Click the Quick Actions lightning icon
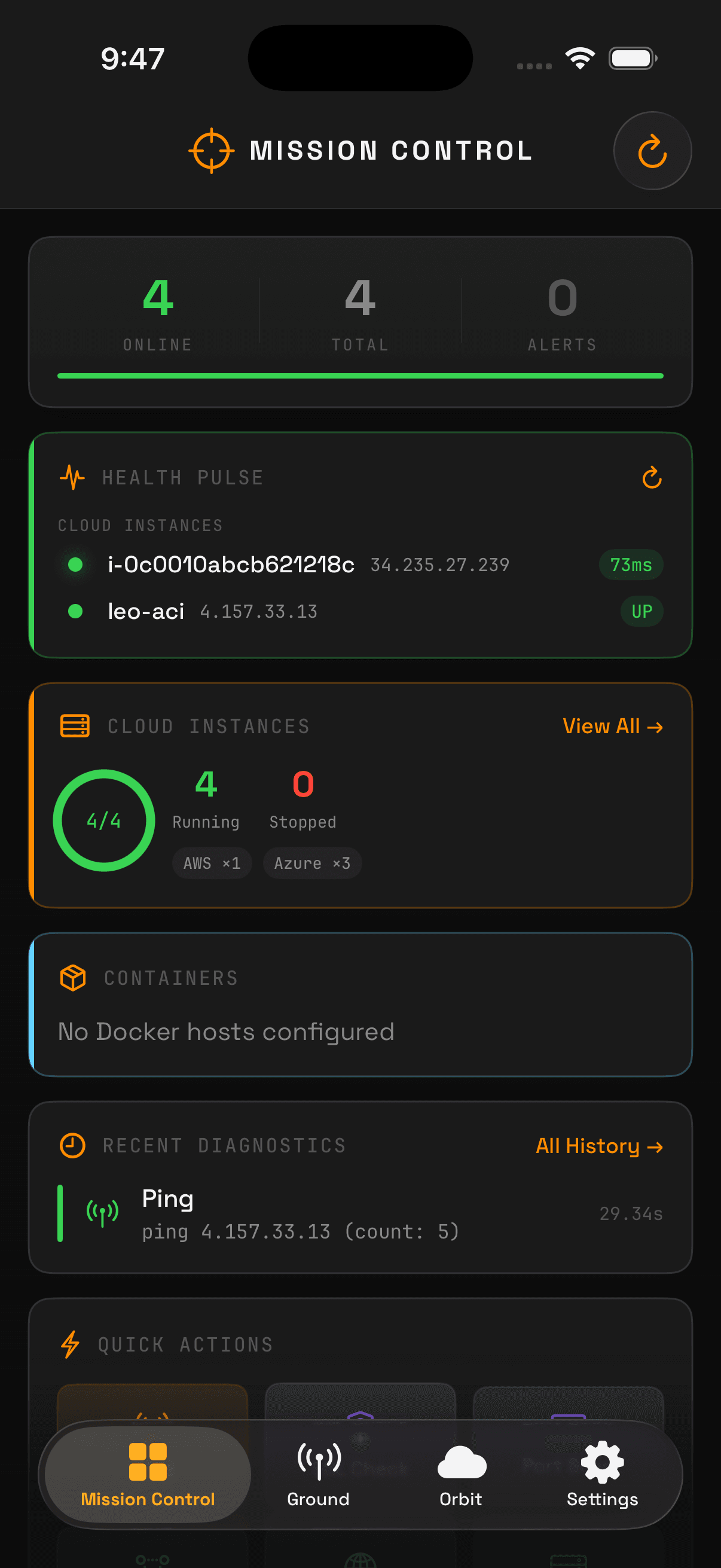The height and width of the screenshot is (1568, 721). tap(69, 1344)
